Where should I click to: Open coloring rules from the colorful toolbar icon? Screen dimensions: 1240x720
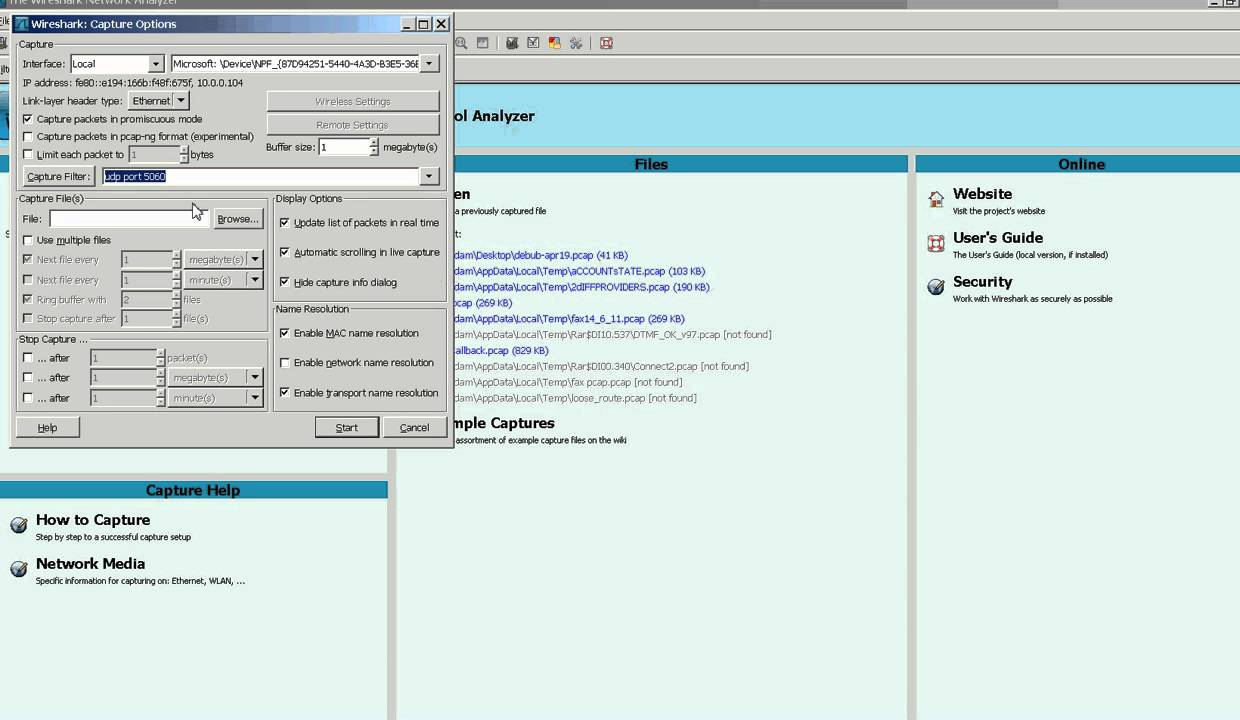[x=554, y=43]
